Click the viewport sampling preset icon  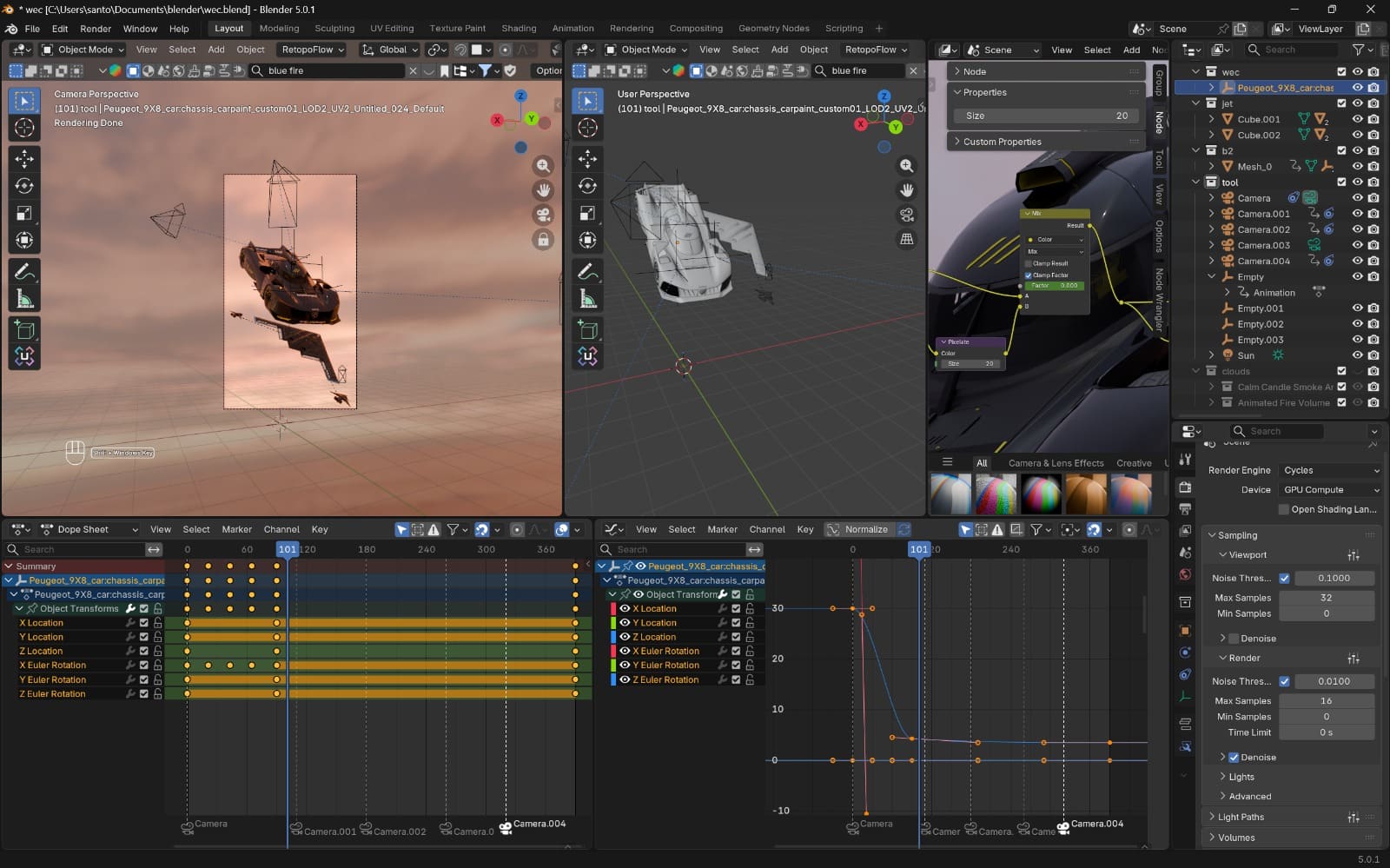(1354, 555)
